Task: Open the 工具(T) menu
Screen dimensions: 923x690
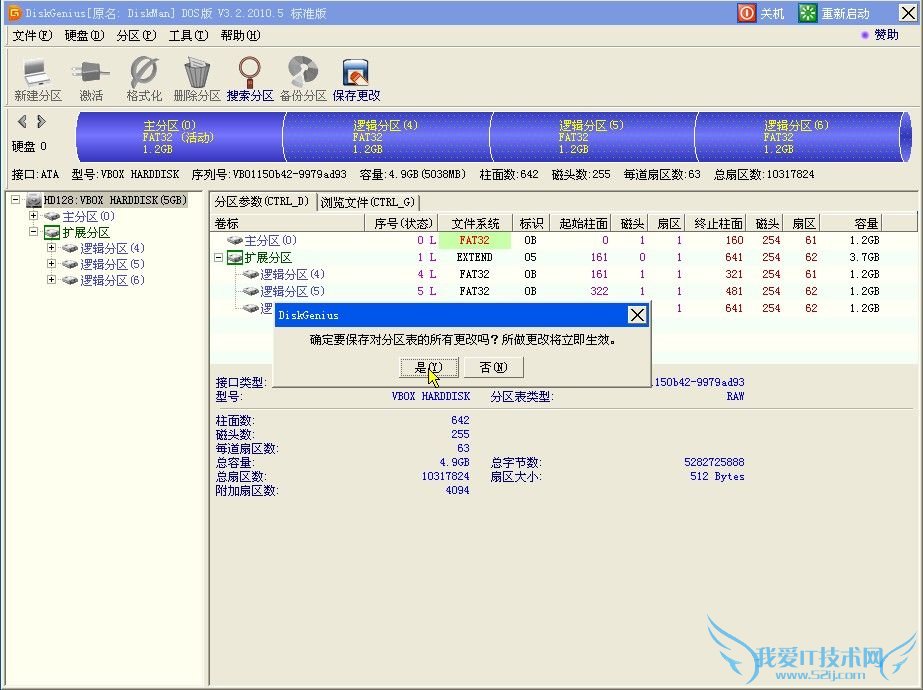Action: [x=188, y=35]
